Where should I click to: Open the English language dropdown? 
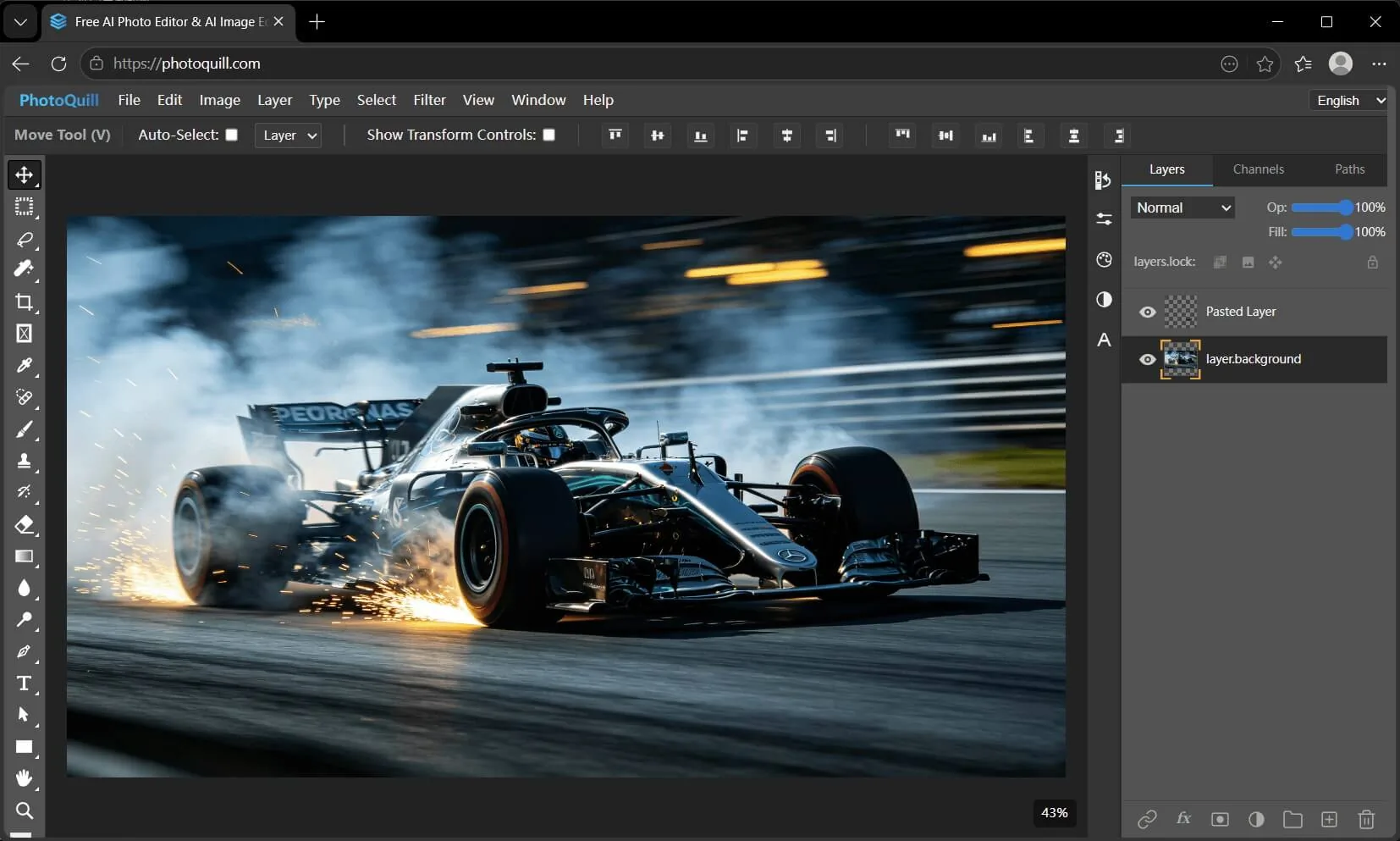click(1348, 100)
